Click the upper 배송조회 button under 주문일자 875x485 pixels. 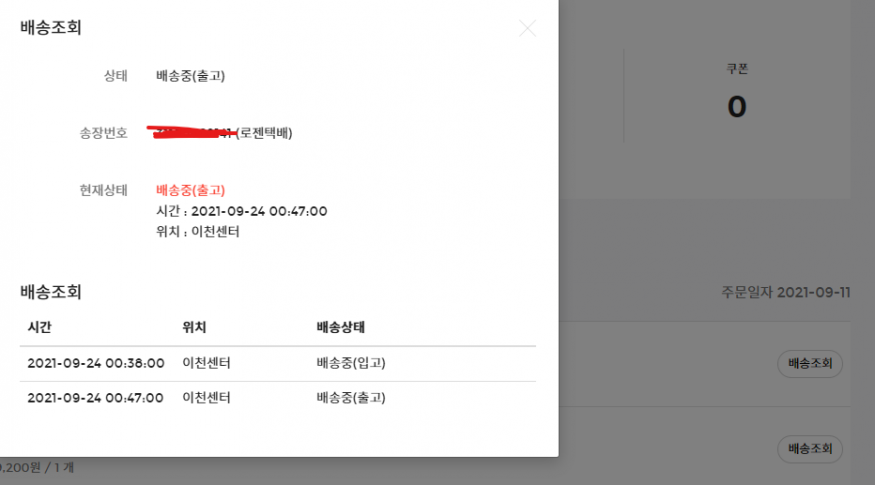pos(809,364)
